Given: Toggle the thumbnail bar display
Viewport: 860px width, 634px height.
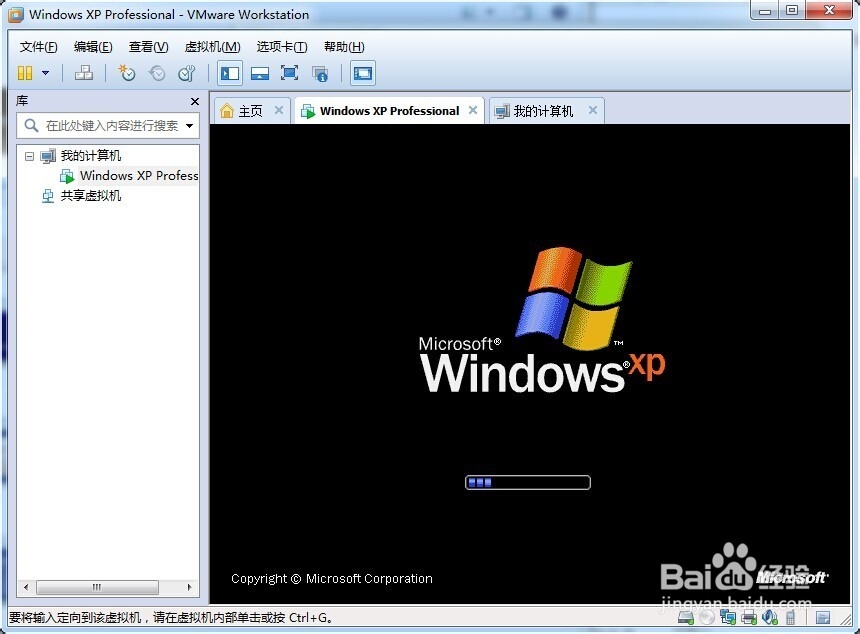Looking at the screenshot, I should 260,73.
